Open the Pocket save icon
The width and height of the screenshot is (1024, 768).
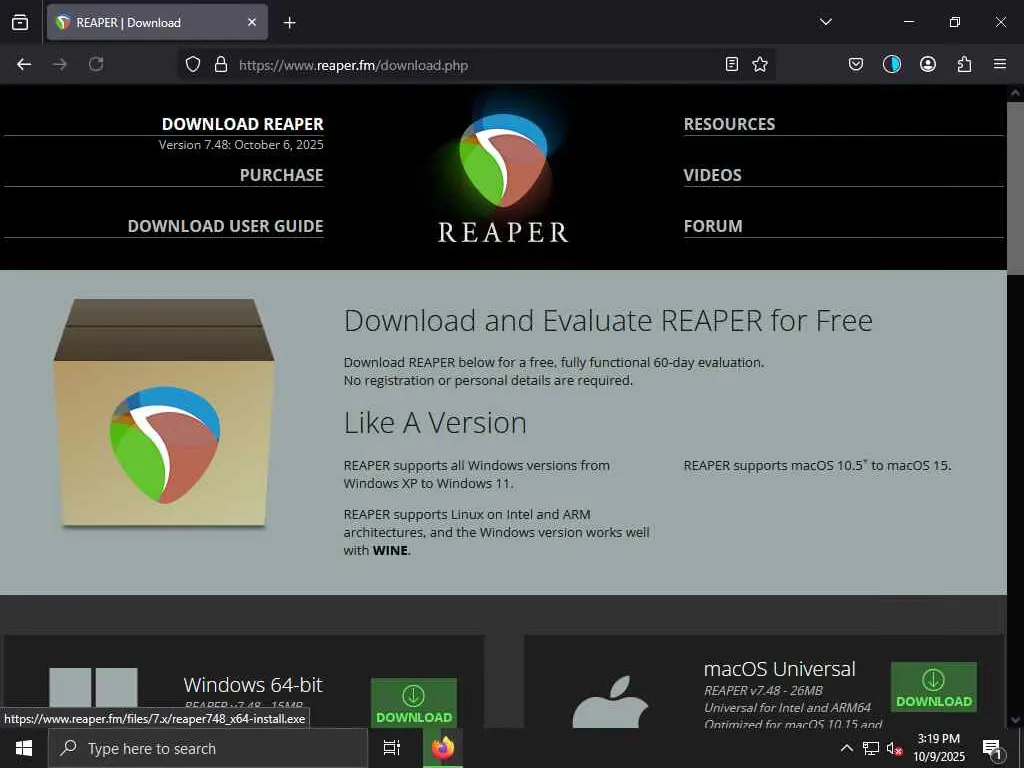856,64
